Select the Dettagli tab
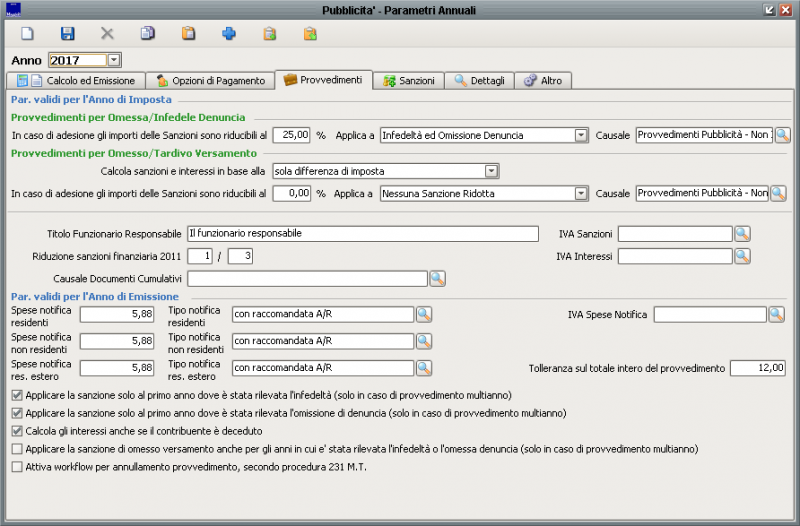Image resolution: width=800 pixels, height=526 pixels. pyautogui.click(x=480, y=80)
